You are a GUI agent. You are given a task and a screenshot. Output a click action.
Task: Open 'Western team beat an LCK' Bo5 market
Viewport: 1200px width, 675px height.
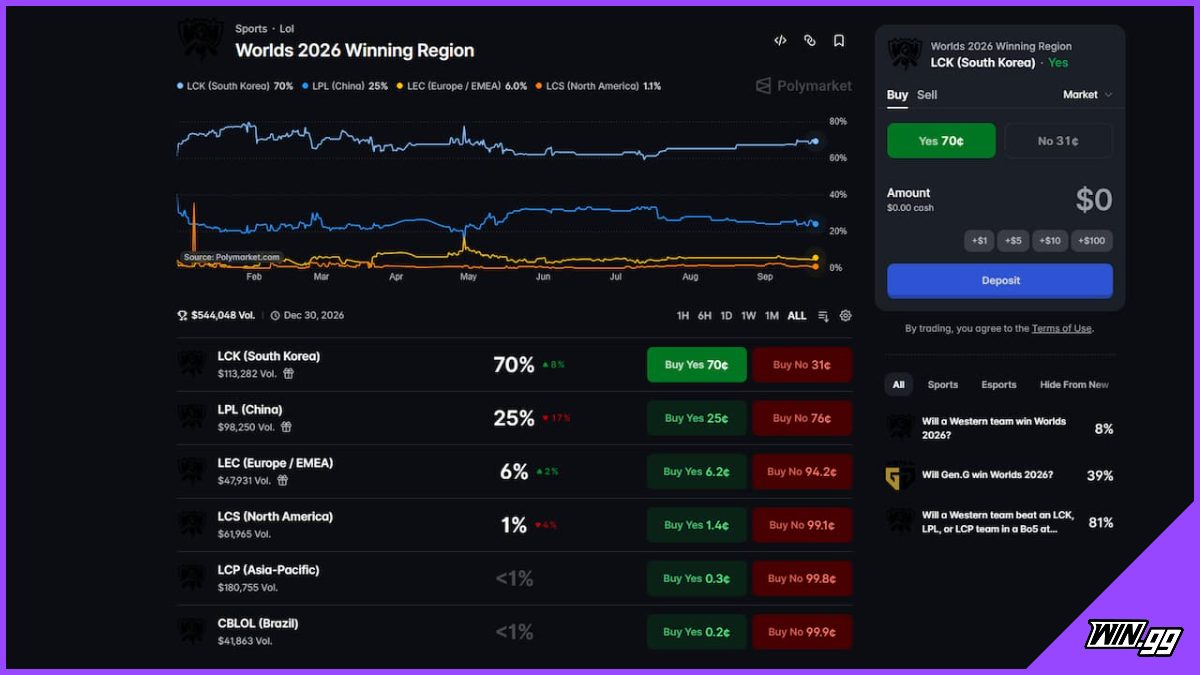[1000, 522]
